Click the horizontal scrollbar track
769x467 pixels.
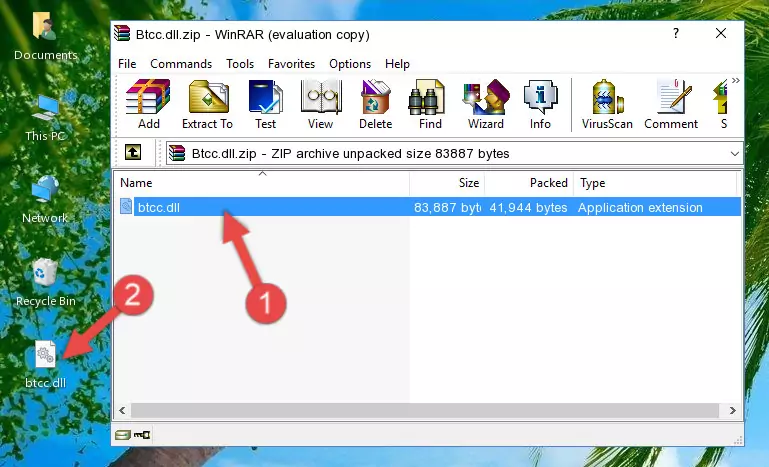pyautogui.click(x=425, y=410)
